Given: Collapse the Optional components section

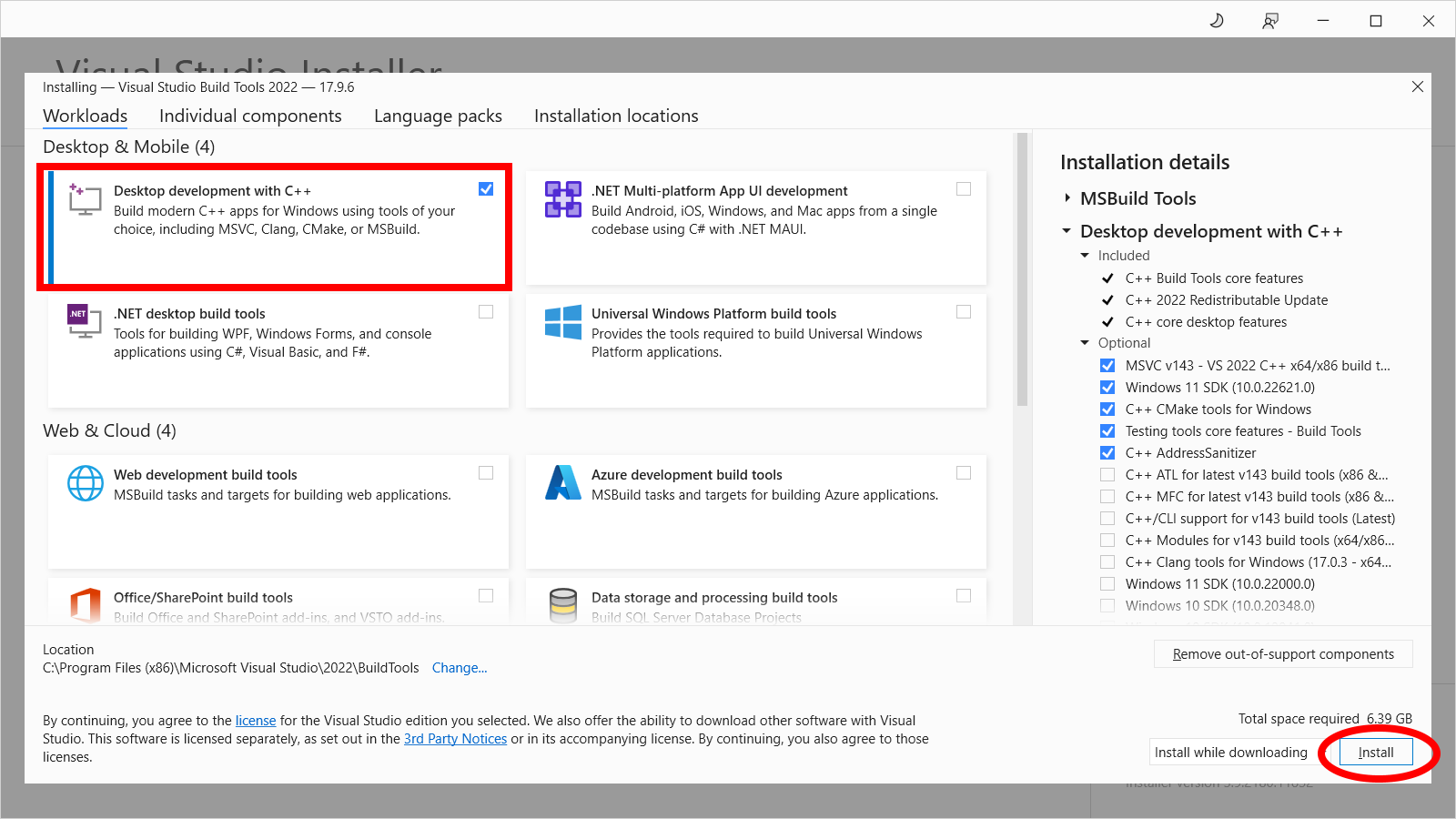Looking at the screenshot, I should coord(1085,343).
